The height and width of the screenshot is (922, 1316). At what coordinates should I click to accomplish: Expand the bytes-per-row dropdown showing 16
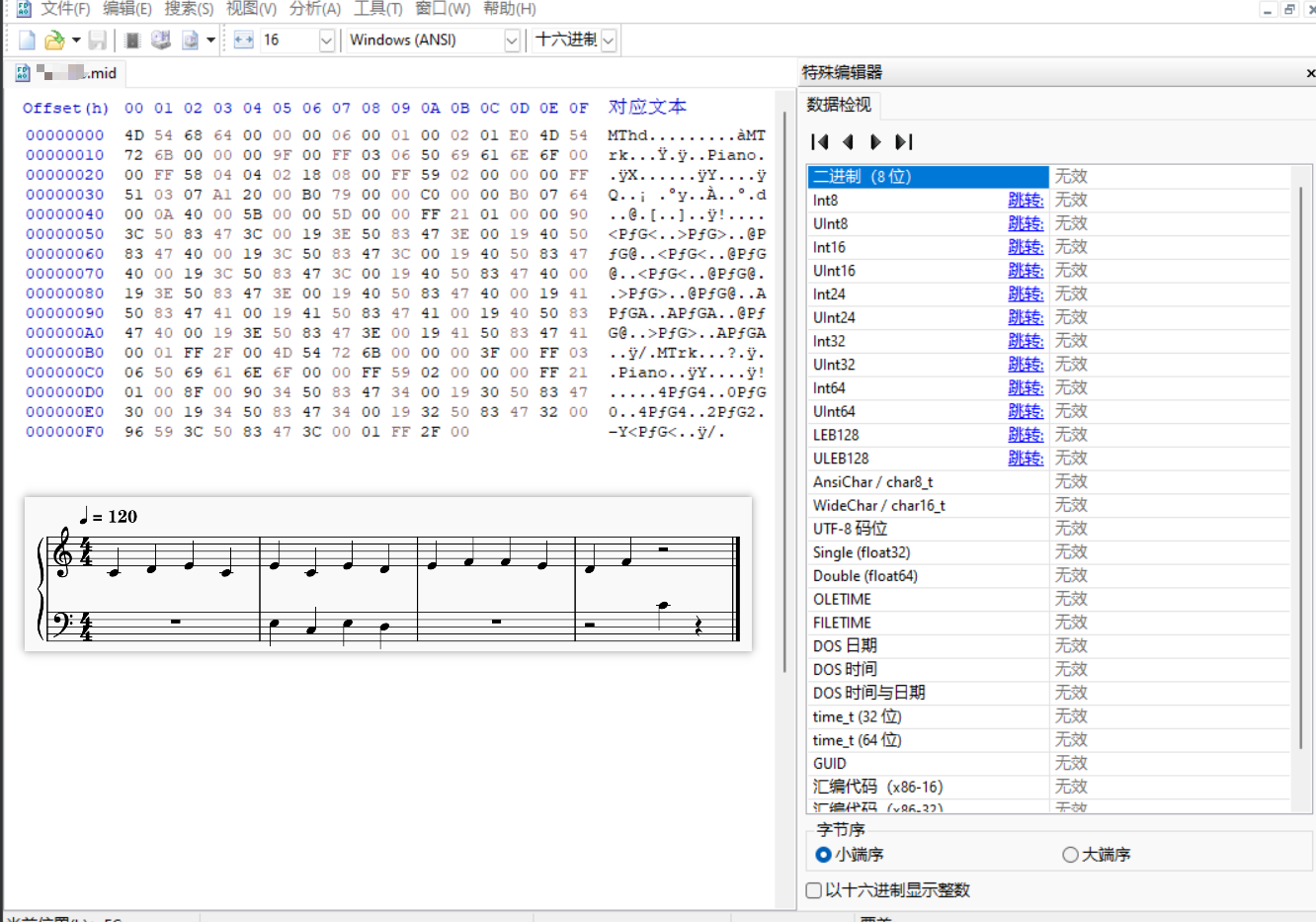329,40
